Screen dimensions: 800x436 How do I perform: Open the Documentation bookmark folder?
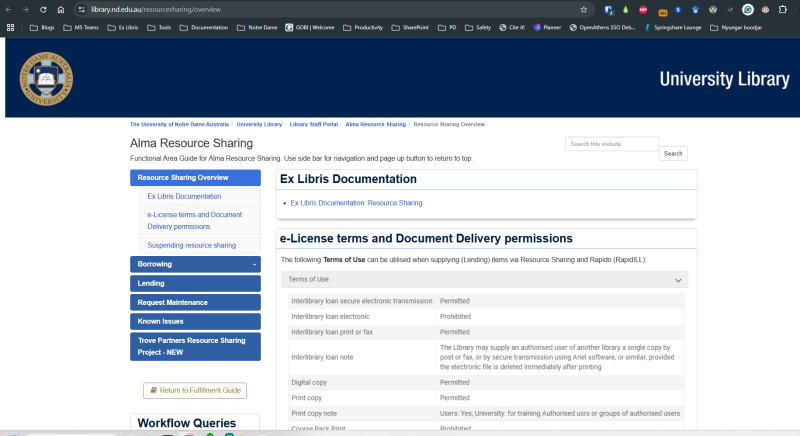[x=204, y=28]
